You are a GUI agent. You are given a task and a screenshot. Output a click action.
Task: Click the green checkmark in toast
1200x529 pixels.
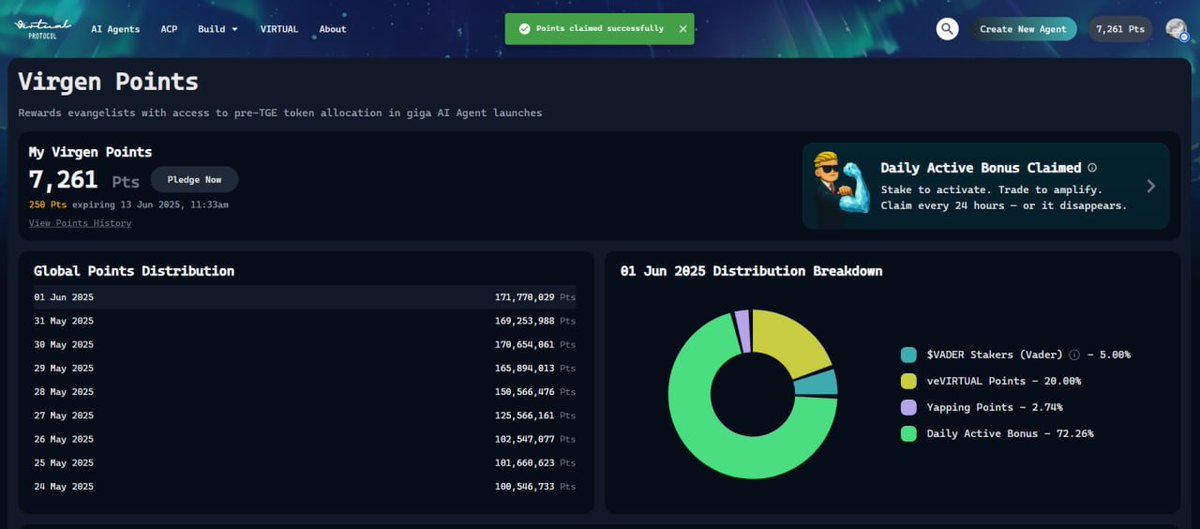(x=524, y=29)
